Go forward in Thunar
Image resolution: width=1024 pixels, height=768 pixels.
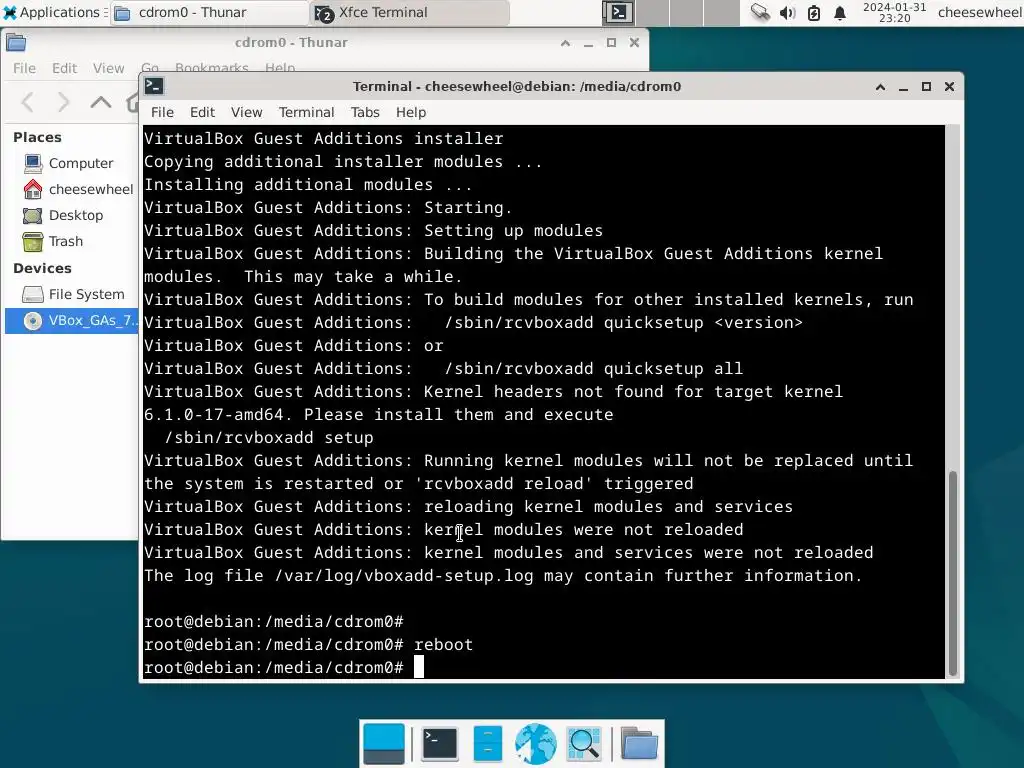tap(63, 103)
